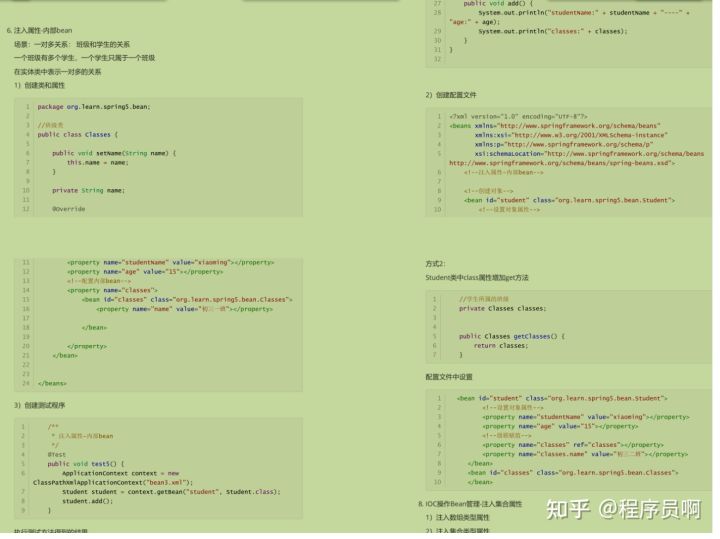This screenshot has width=720, height=539.
Task: Click the label '方式2:'
Action: [x=435, y=264]
